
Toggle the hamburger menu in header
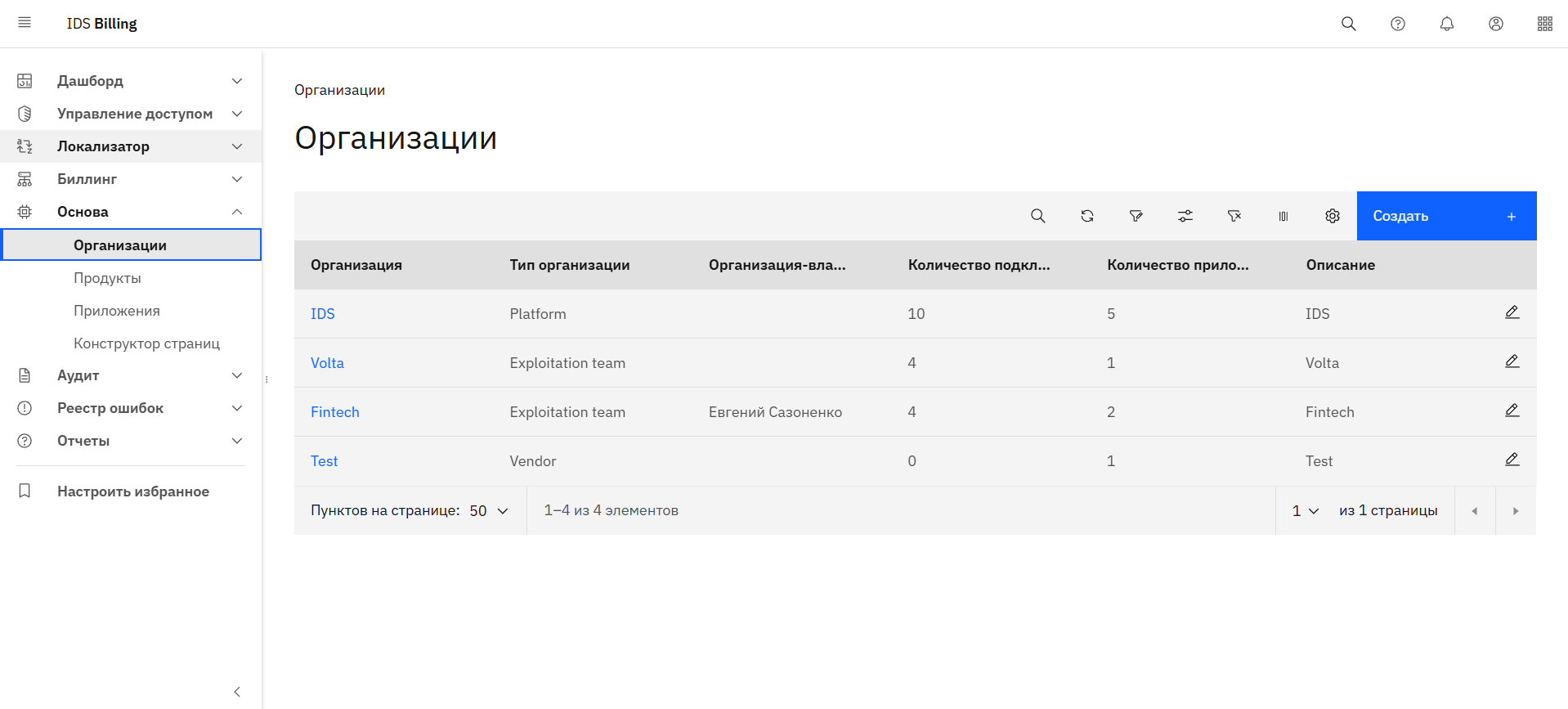[25, 23]
